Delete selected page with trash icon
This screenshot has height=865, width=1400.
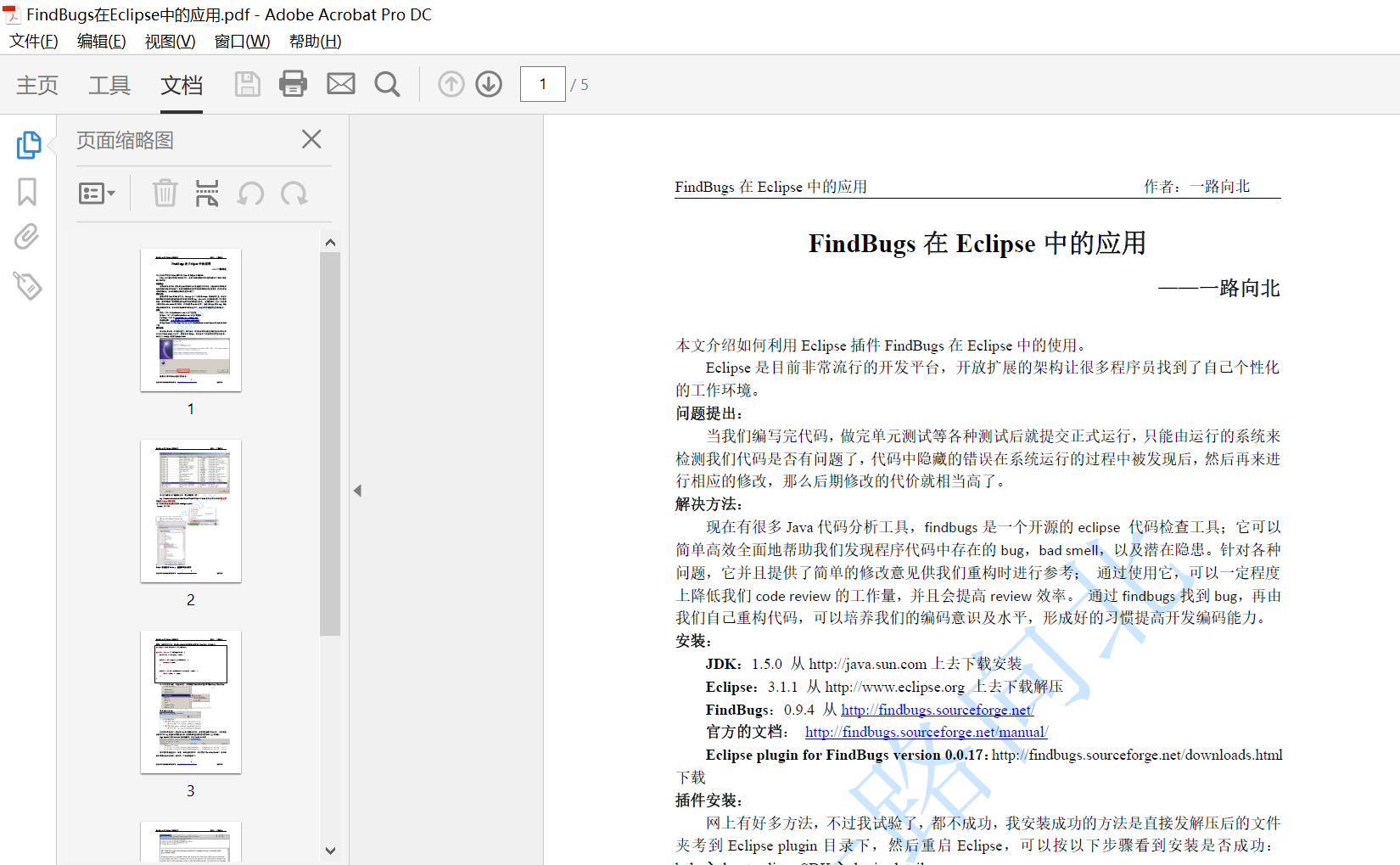[165, 193]
